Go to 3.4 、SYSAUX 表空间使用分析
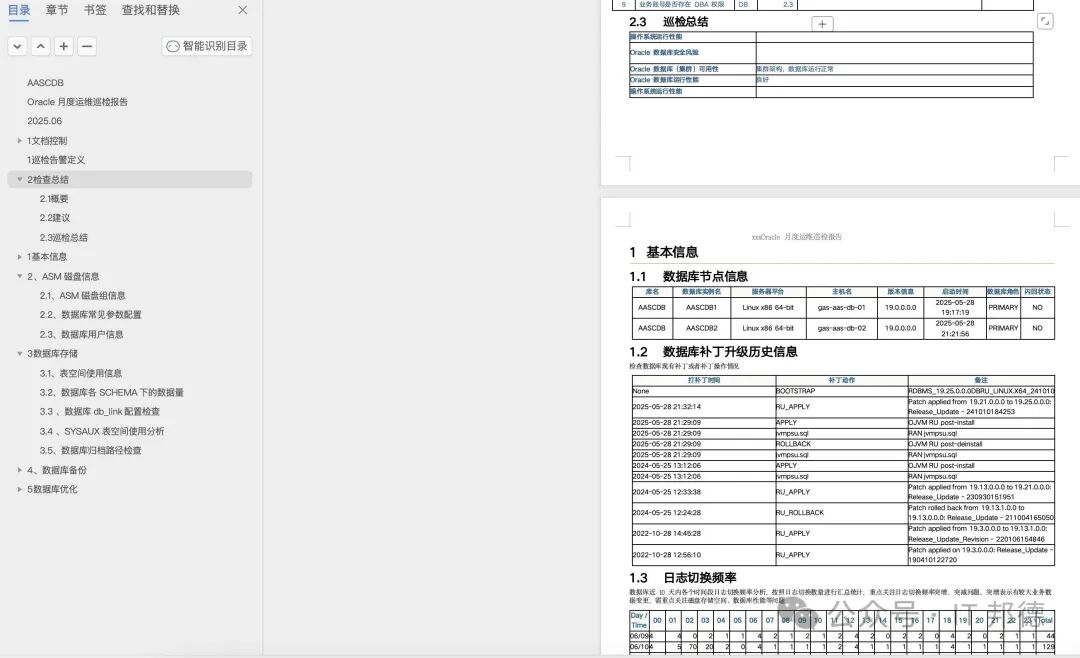Viewport: 1080px width, 658px height. click(x=102, y=431)
